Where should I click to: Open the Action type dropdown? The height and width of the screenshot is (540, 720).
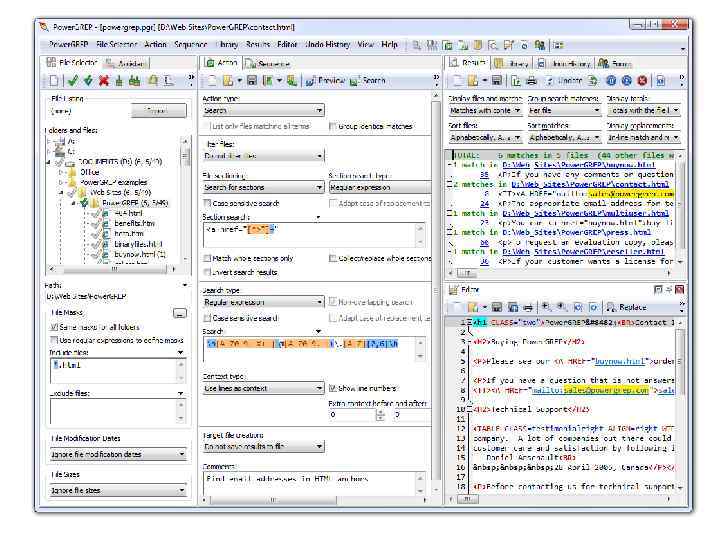tap(264, 110)
